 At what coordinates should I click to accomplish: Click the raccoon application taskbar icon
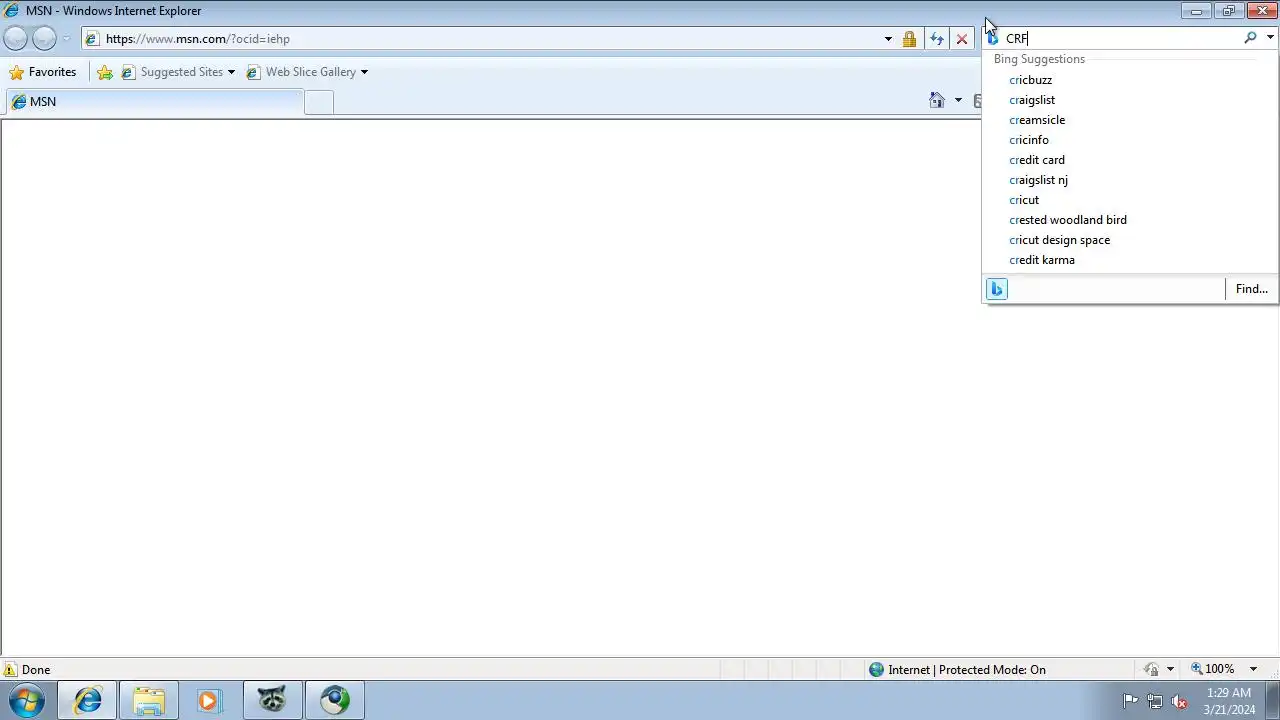pyautogui.click(x=272, y=701)
